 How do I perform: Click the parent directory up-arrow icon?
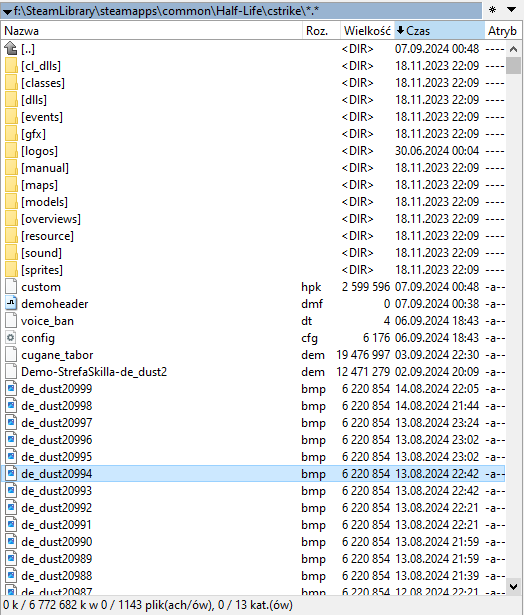tap(11, 49)
